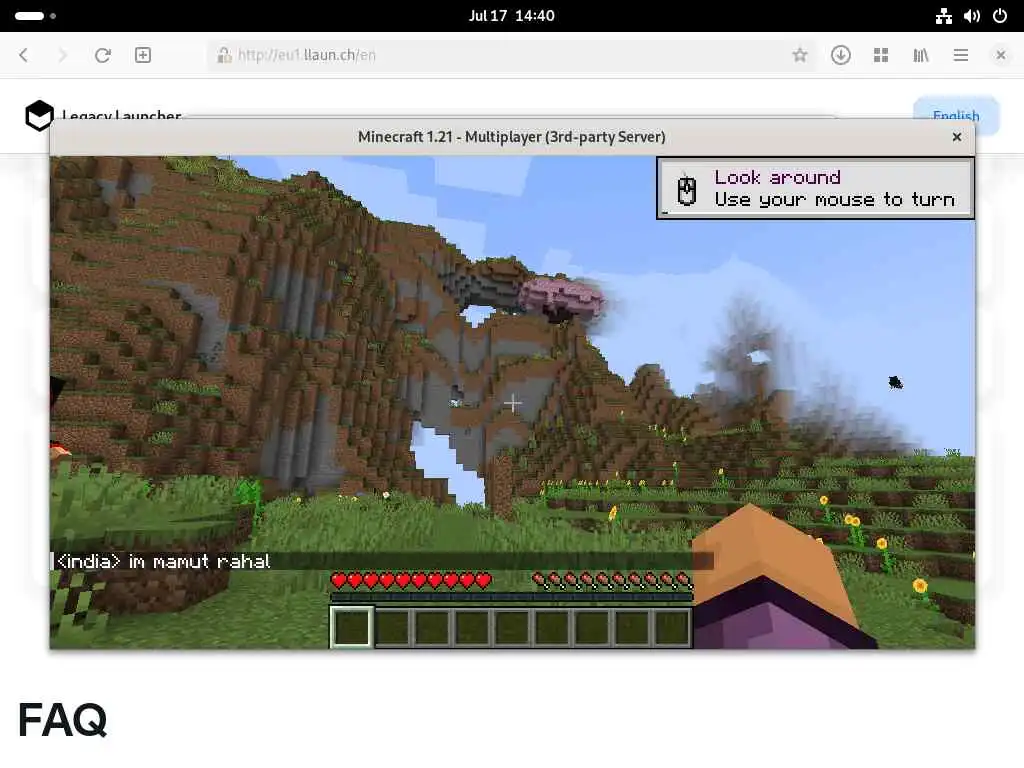Click the Jul 17 14:40 clock
1024x768 pixels.
coord(511,16)
